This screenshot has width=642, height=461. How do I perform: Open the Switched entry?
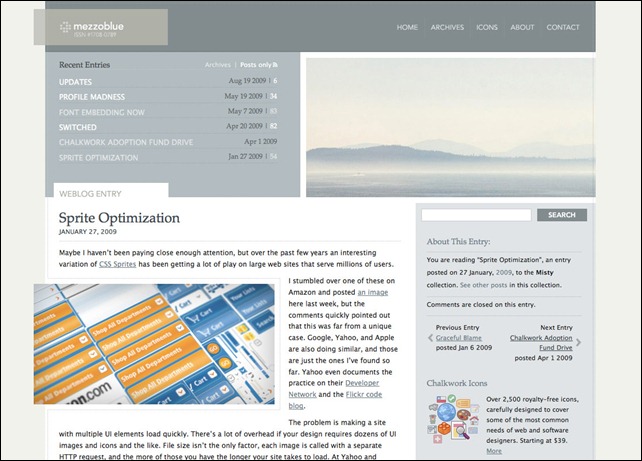point(78,127)
